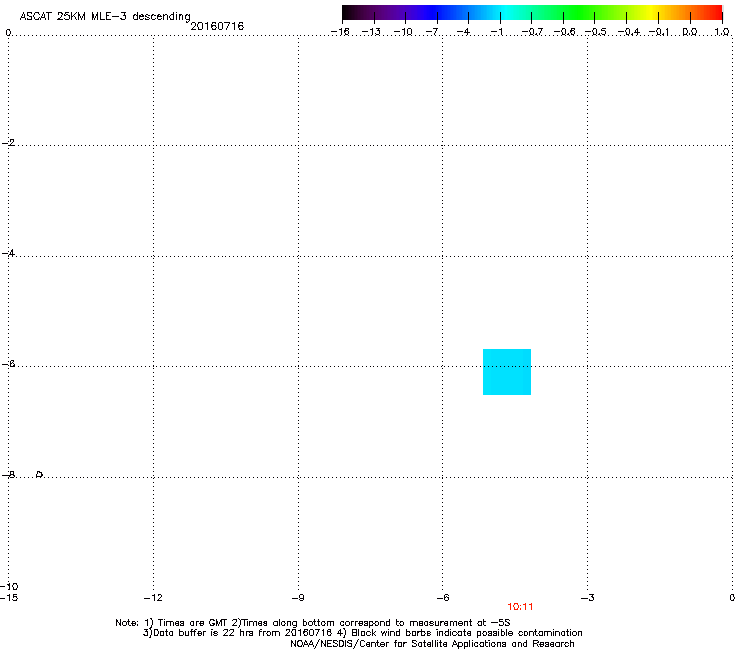Click the color bar's green section
The height and width of the screenshot is (650, 740).
point(580,13)
